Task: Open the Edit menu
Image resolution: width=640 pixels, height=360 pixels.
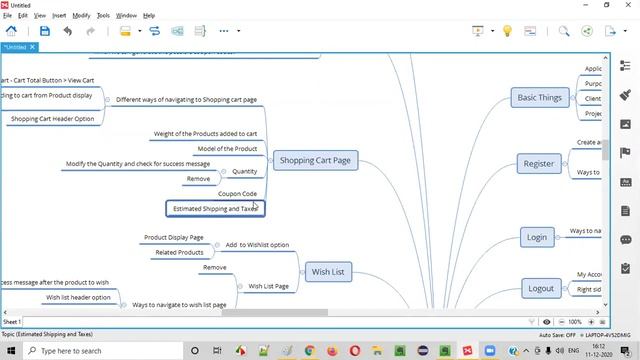Action: click(x=23, y=16)
